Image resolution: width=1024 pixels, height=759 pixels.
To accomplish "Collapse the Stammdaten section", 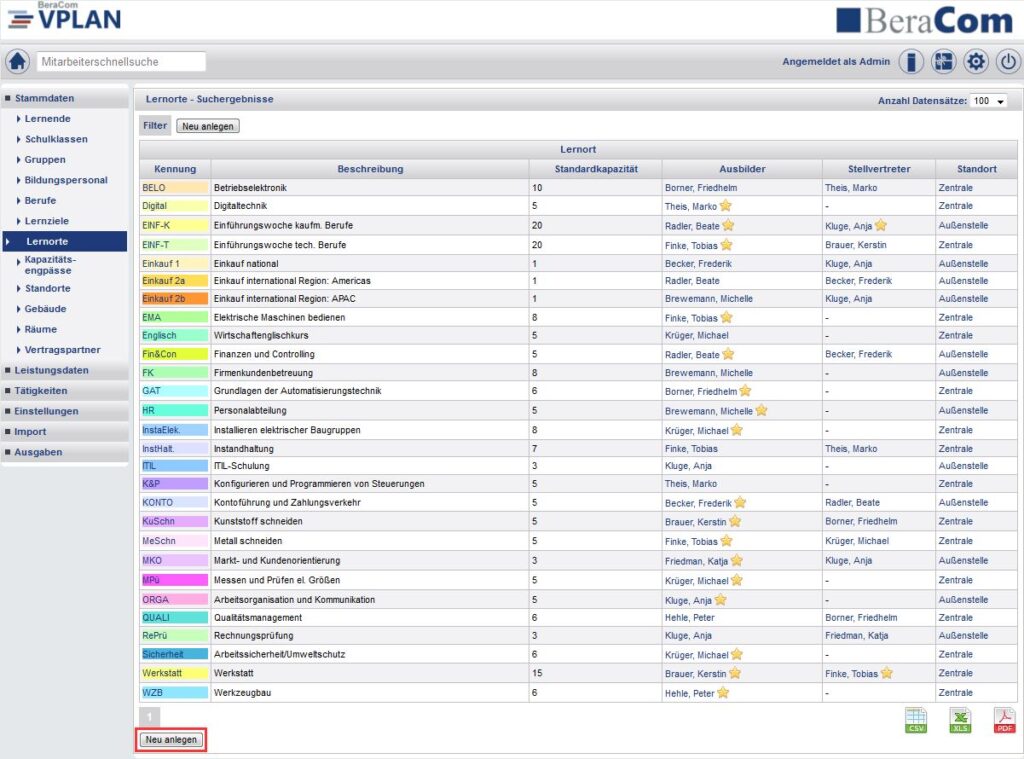I will coord(65,98).
